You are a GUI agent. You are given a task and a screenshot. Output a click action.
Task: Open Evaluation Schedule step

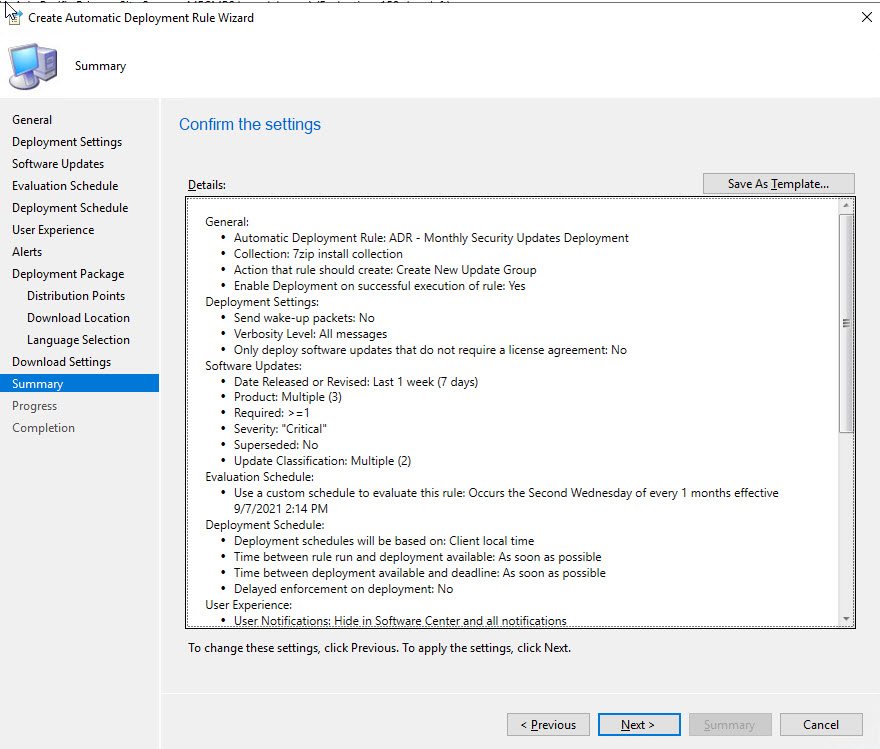(65, 186)
